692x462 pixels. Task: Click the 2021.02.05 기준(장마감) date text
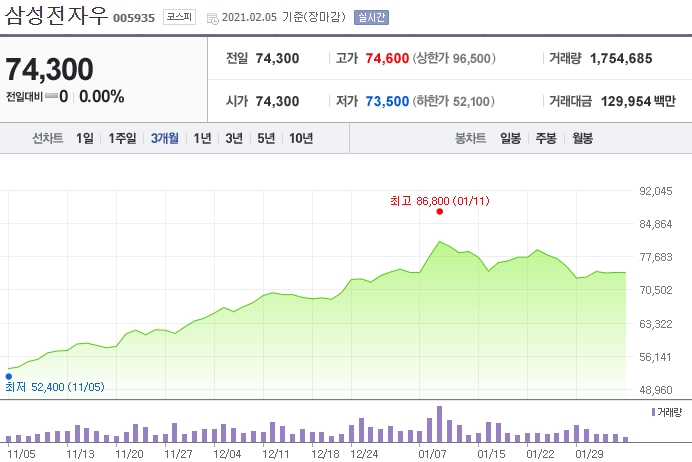tap(284, 17)
